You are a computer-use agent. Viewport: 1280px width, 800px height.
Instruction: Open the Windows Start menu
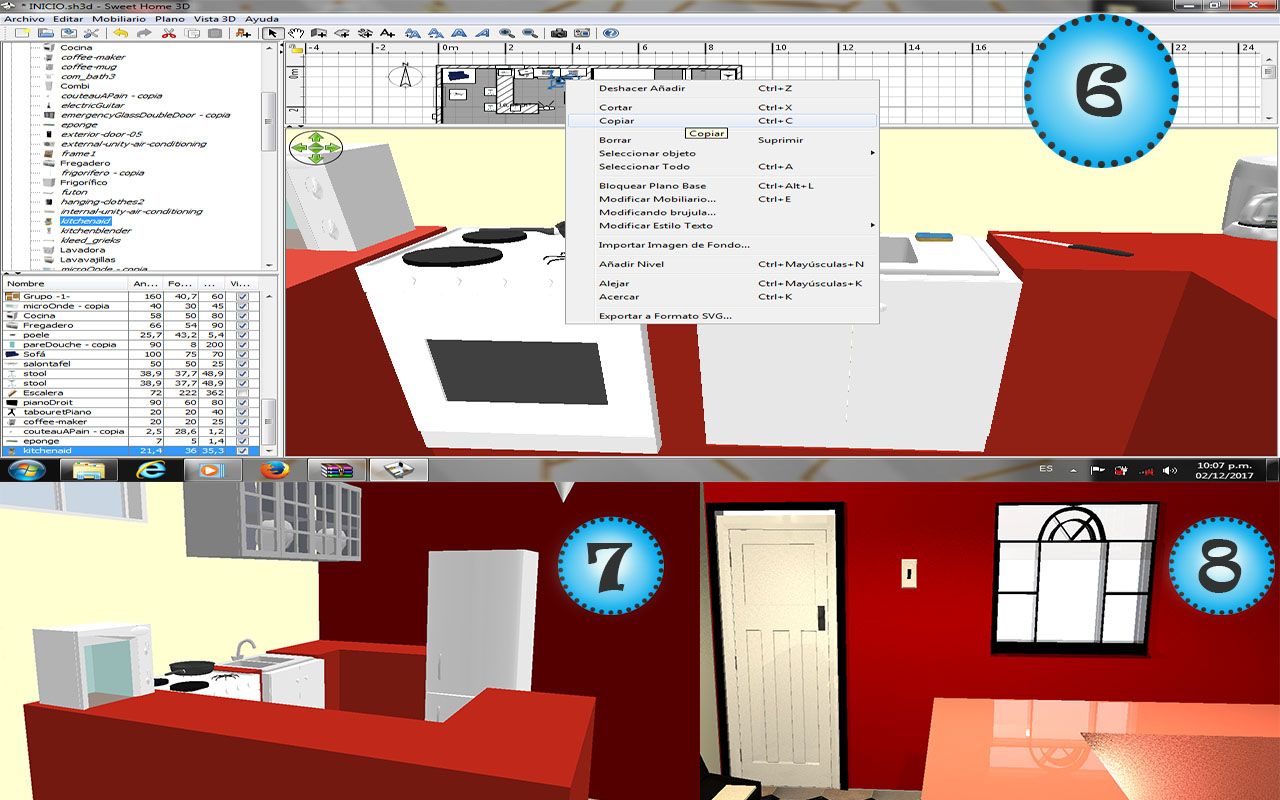25,470
